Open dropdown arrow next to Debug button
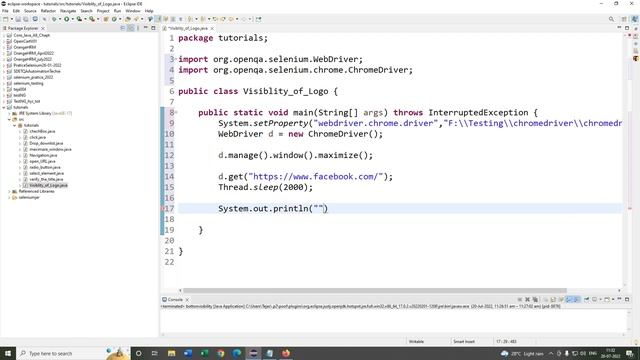This screenshot has height=360, width=640. (60, 19)
